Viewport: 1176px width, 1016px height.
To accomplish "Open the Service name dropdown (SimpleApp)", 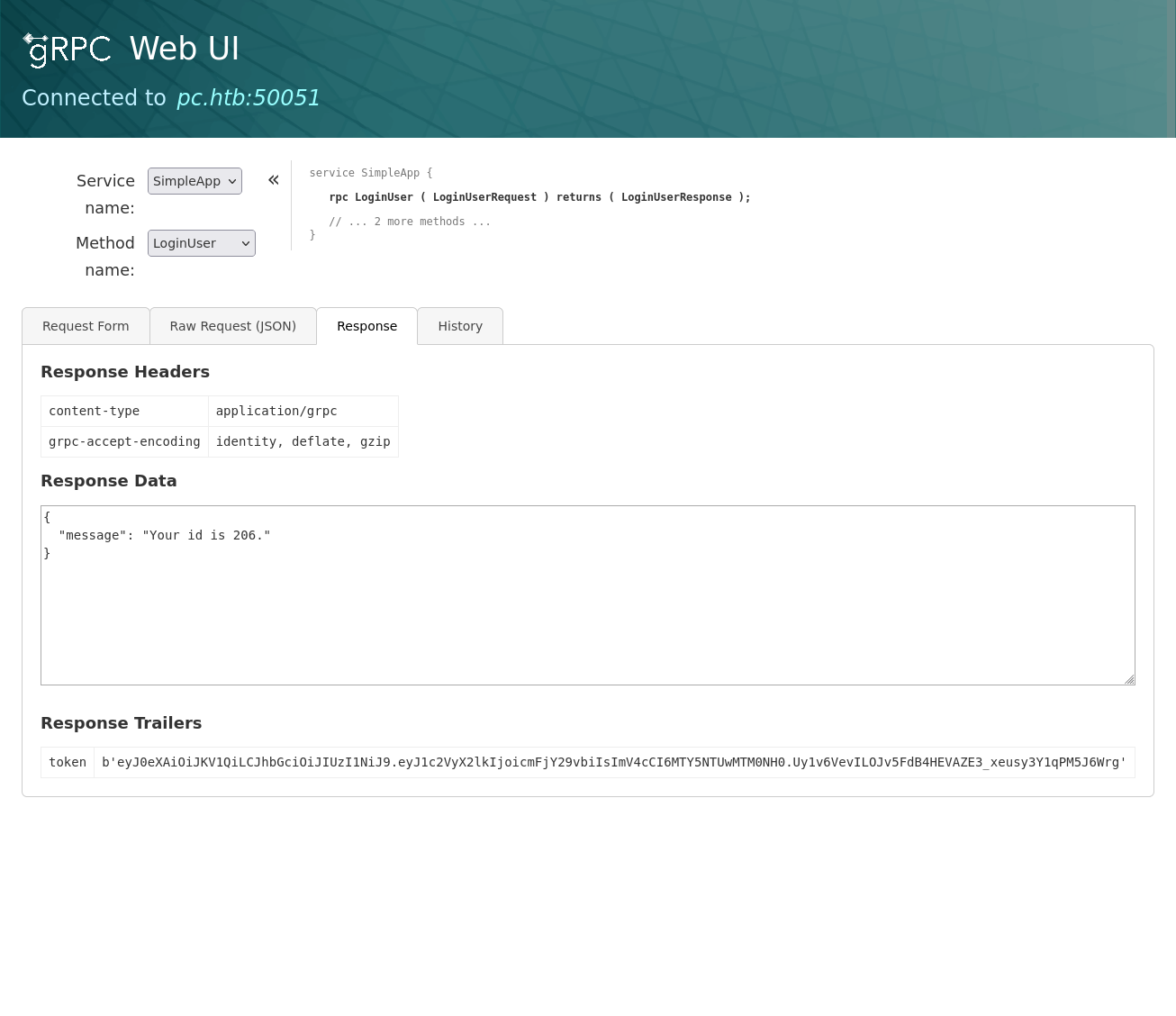I will point(194,181).
